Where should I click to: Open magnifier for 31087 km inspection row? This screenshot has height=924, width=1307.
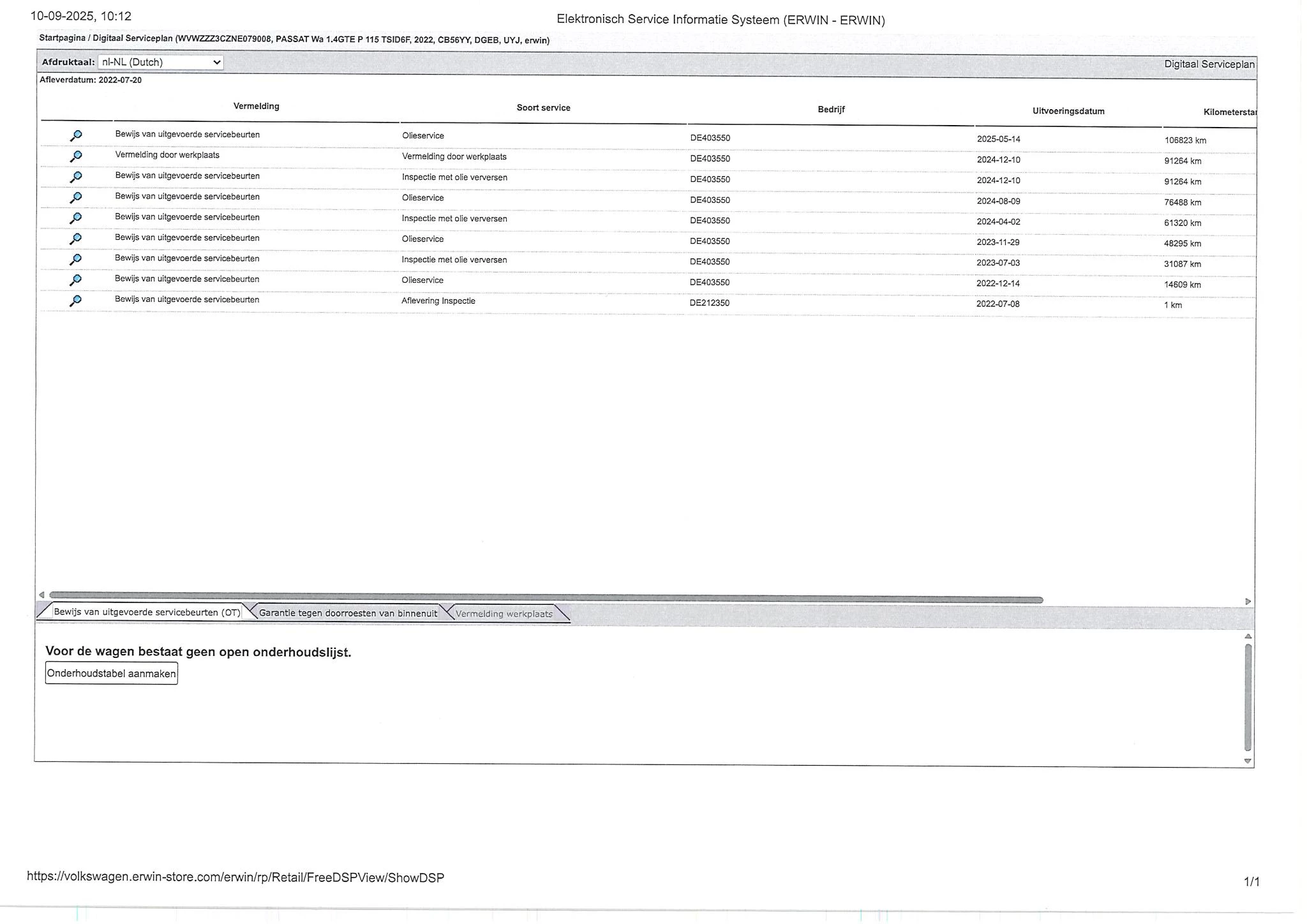point(75,259)
